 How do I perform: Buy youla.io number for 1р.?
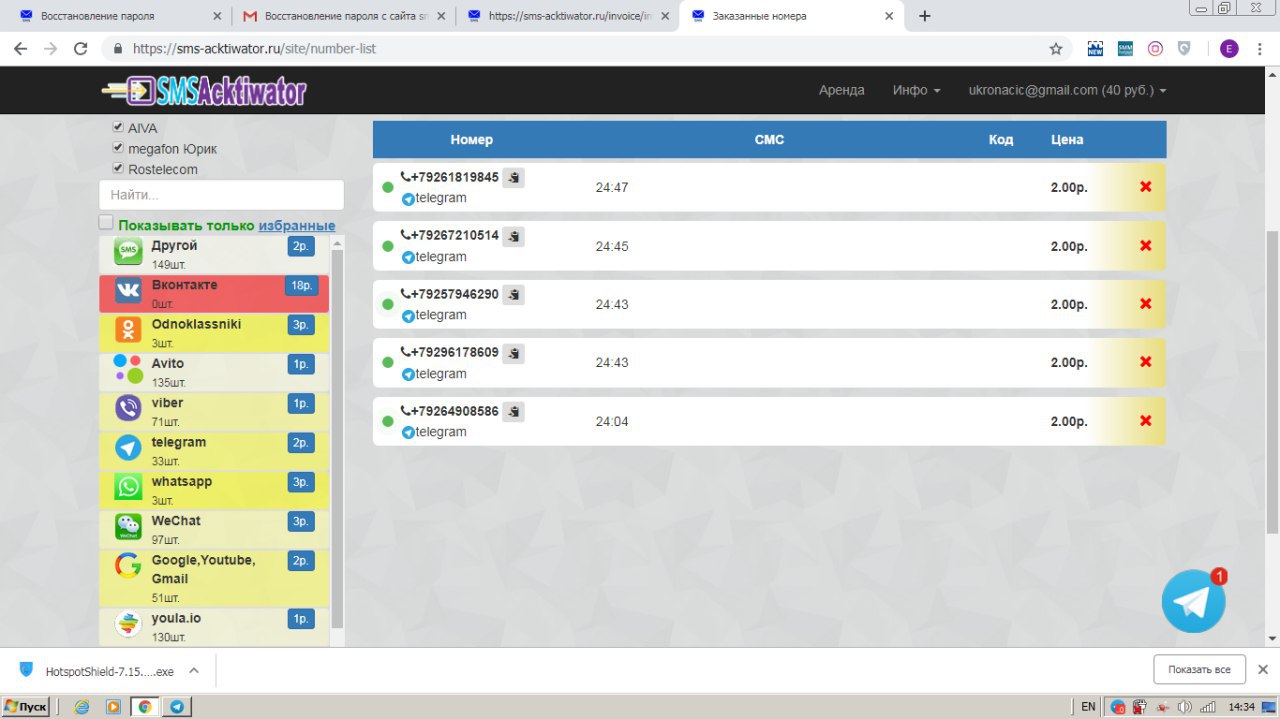[x=301, y=619]
